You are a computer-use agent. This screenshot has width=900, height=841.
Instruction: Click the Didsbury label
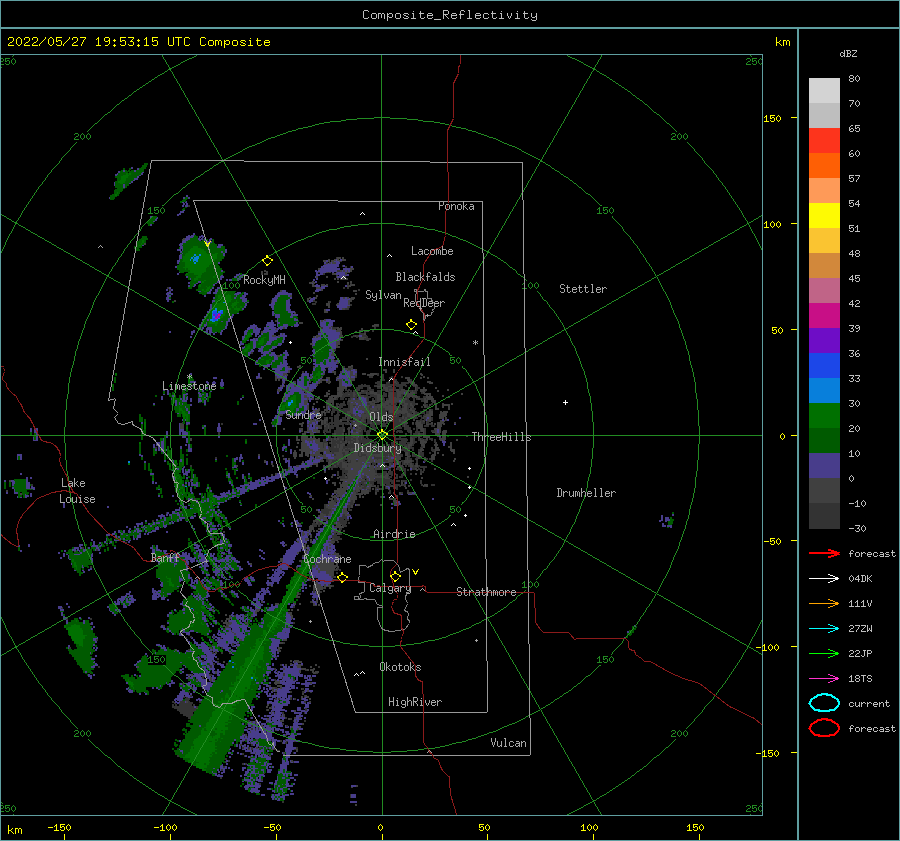pos(377,448)
